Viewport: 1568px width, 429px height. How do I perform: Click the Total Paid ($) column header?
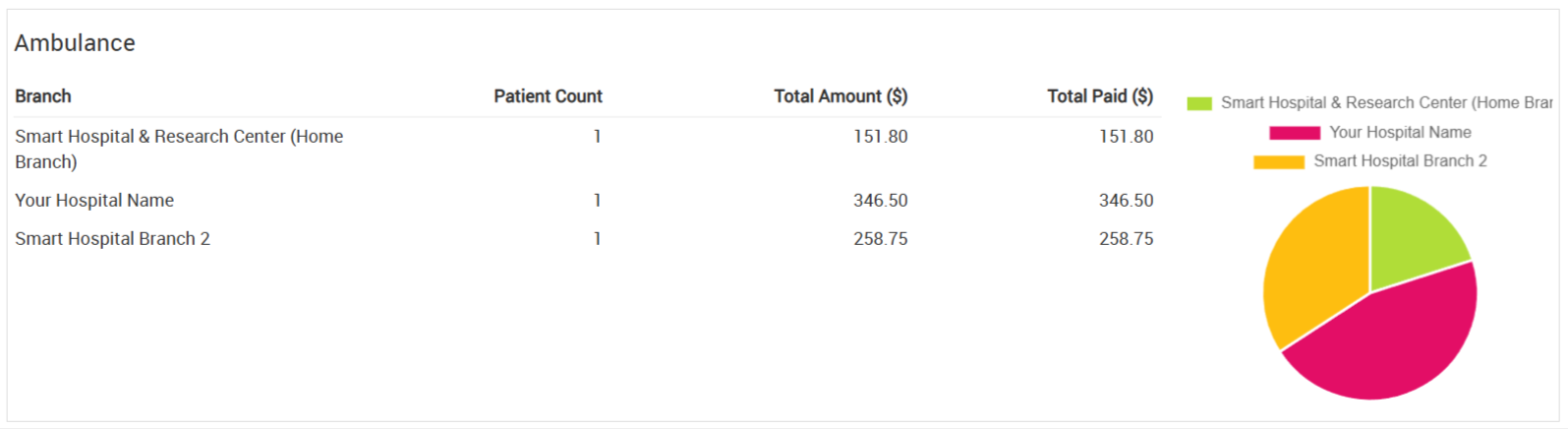click(1100, 96)
